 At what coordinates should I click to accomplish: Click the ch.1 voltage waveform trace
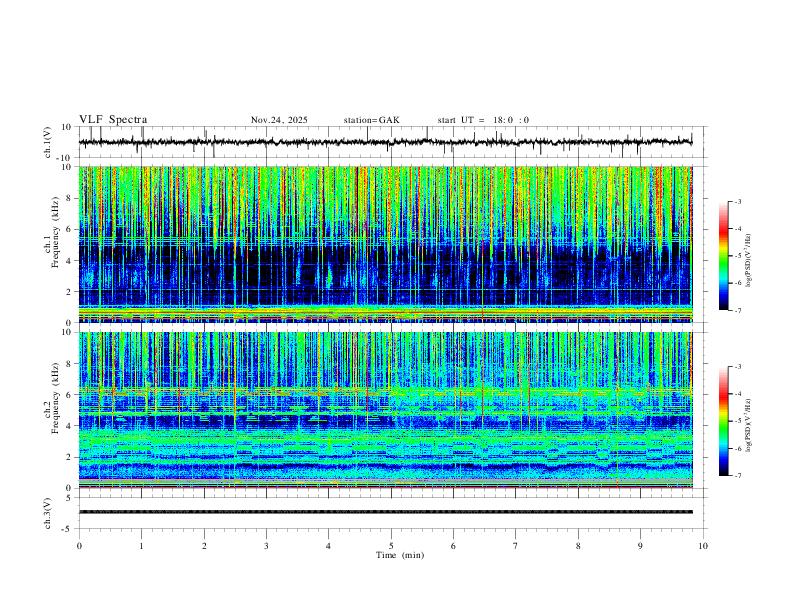click(x=385, y=142)
